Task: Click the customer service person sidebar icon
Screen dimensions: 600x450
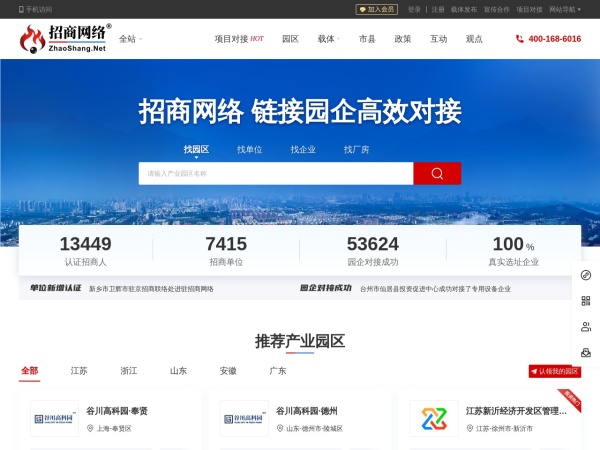Action: tap(585, 327)
